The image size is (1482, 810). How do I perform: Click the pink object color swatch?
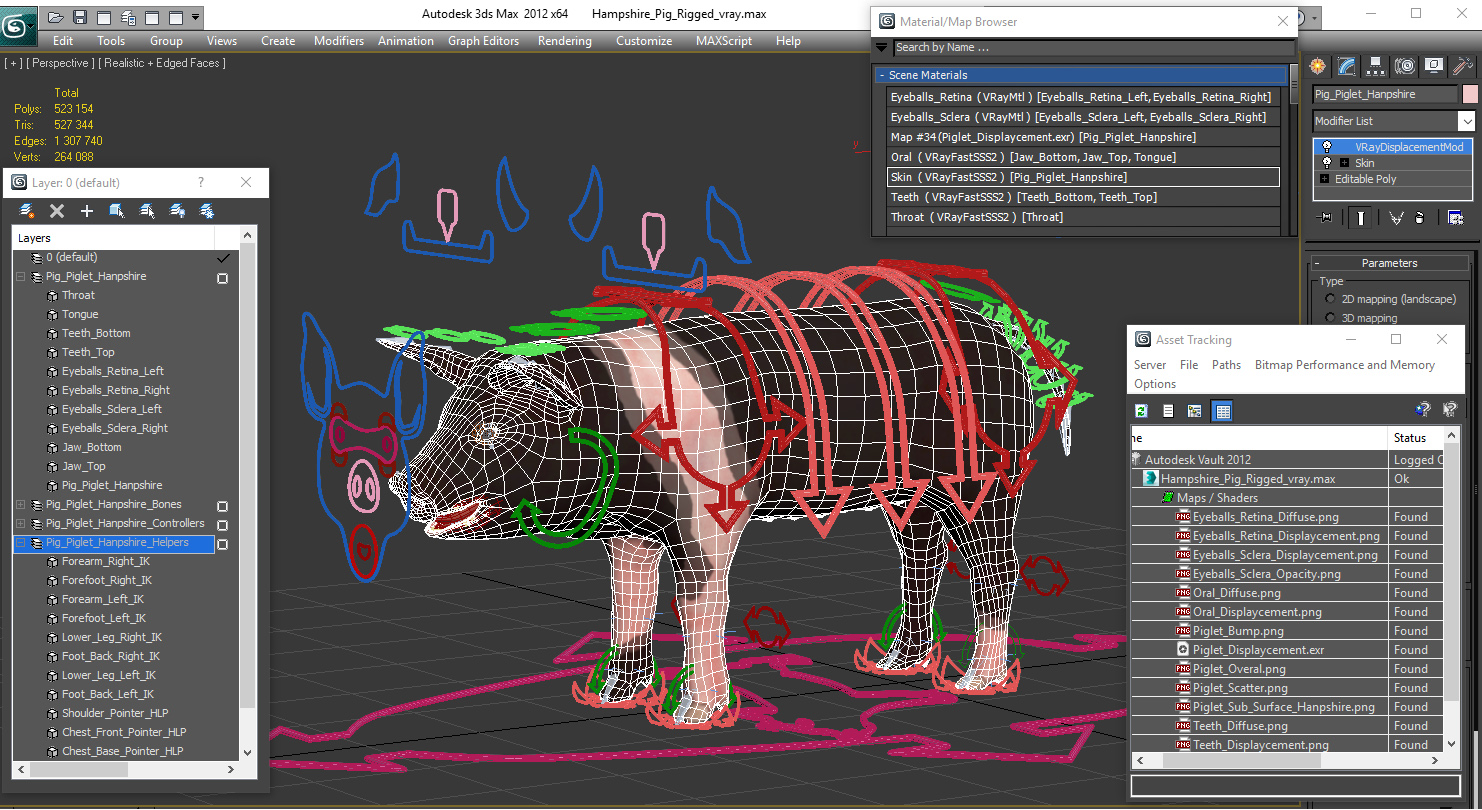coord(1469,94)
